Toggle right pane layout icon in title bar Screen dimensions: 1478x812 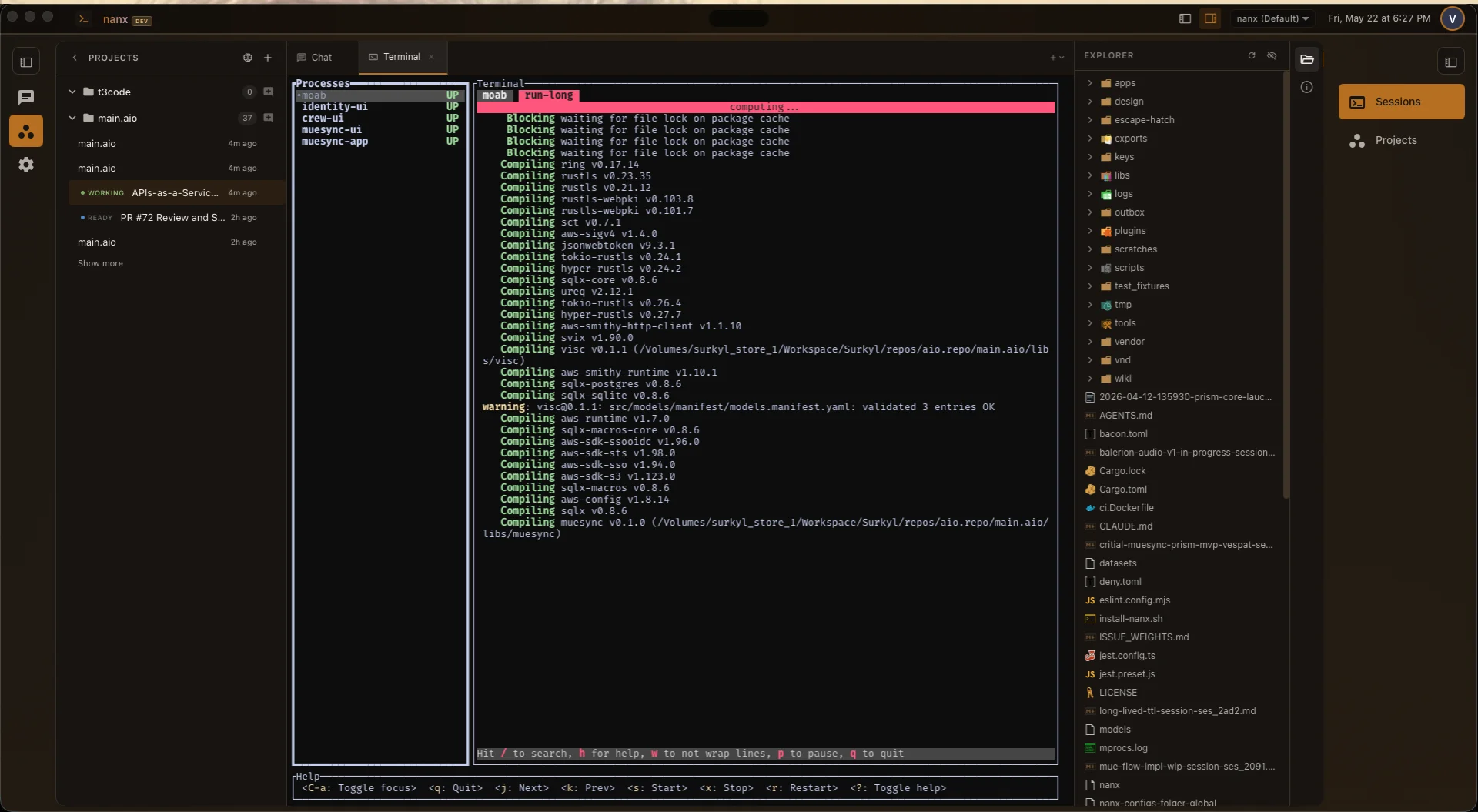pyautogui.click(x=1210, y=18)
